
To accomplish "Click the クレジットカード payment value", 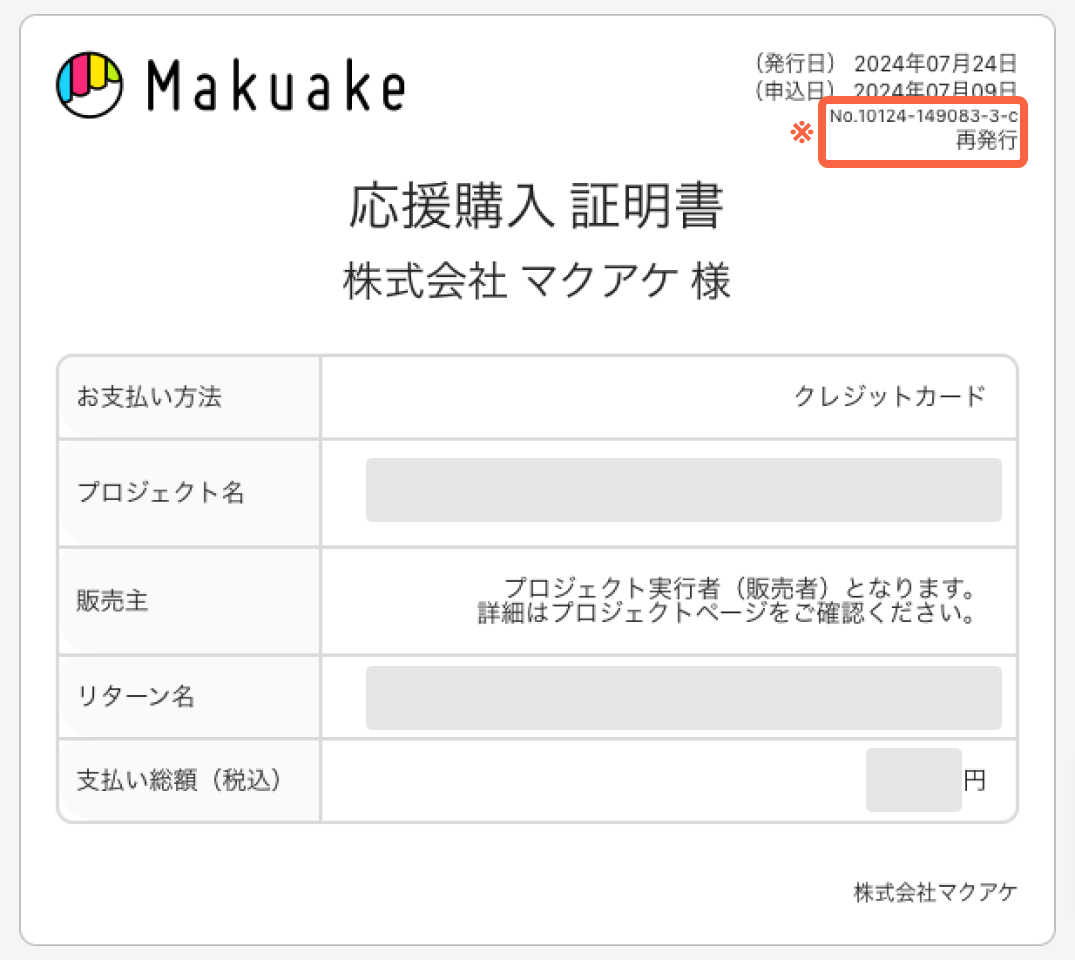I will click(x=889, y=396).
